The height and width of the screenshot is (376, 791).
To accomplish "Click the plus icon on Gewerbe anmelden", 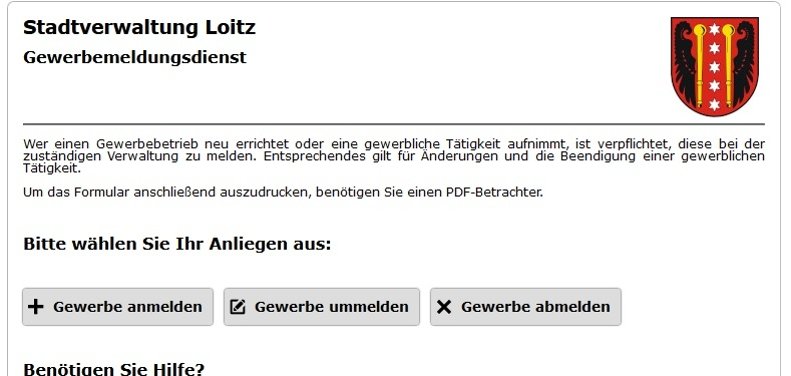I will (x=35, y=307).
